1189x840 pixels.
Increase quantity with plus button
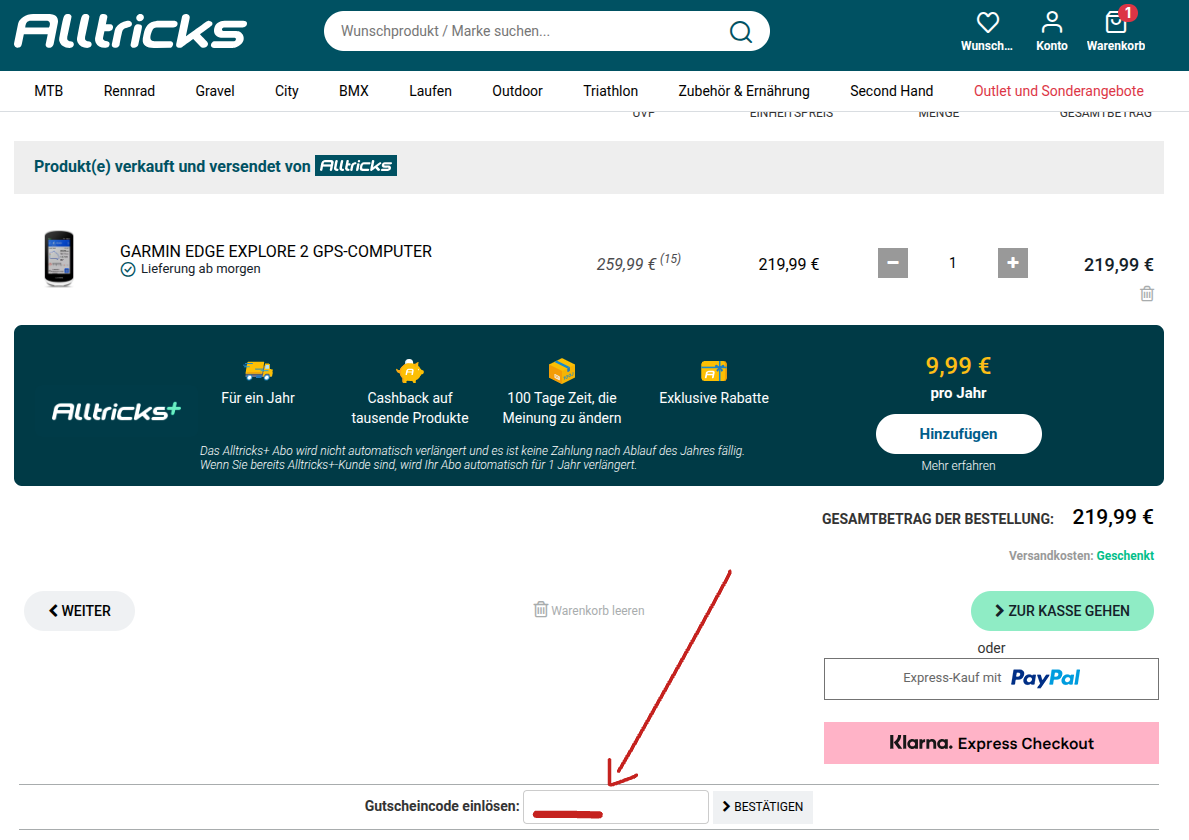coord(1012,263)
